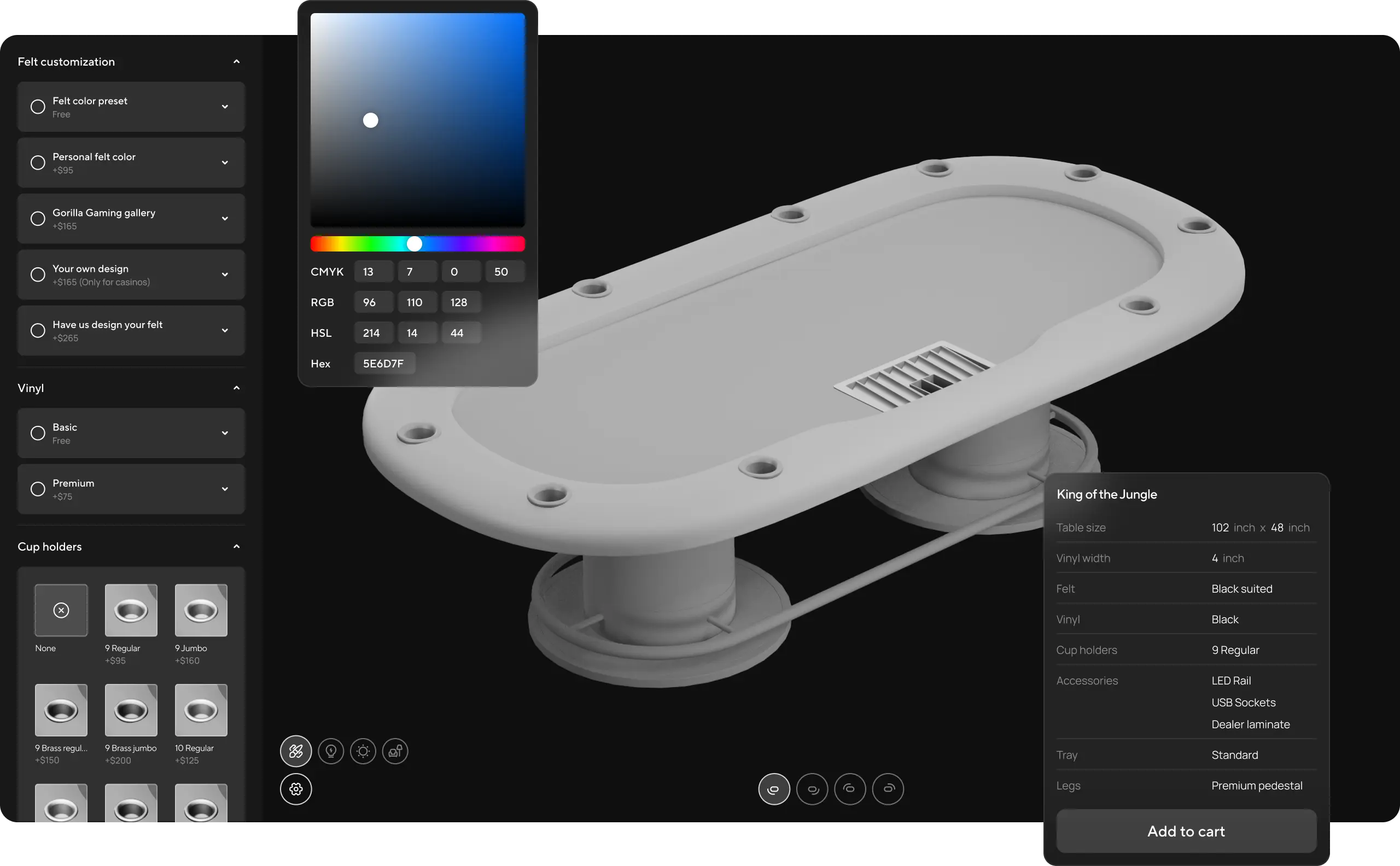Collapse the Felt customization section

(237, 62)
